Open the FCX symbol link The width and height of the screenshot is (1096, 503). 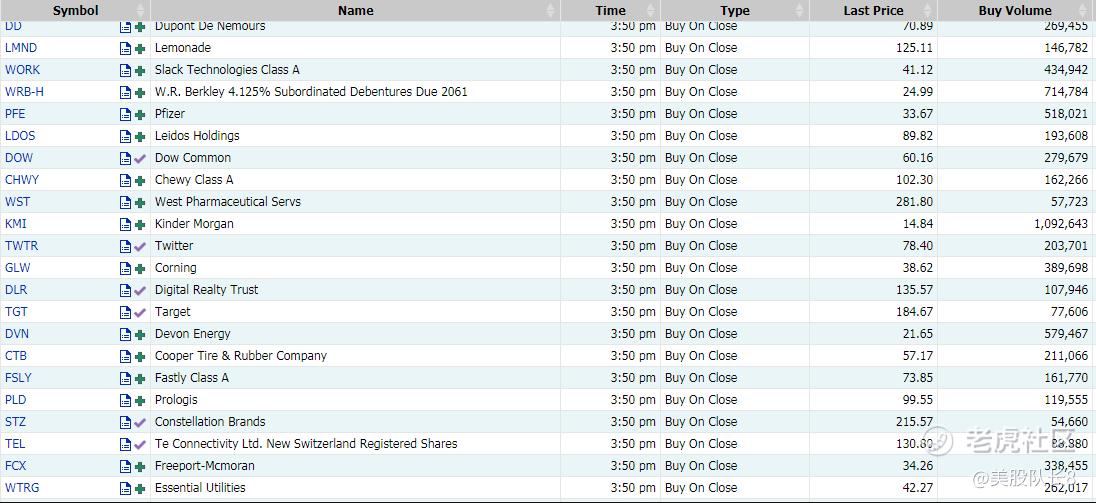click(15, 466)
